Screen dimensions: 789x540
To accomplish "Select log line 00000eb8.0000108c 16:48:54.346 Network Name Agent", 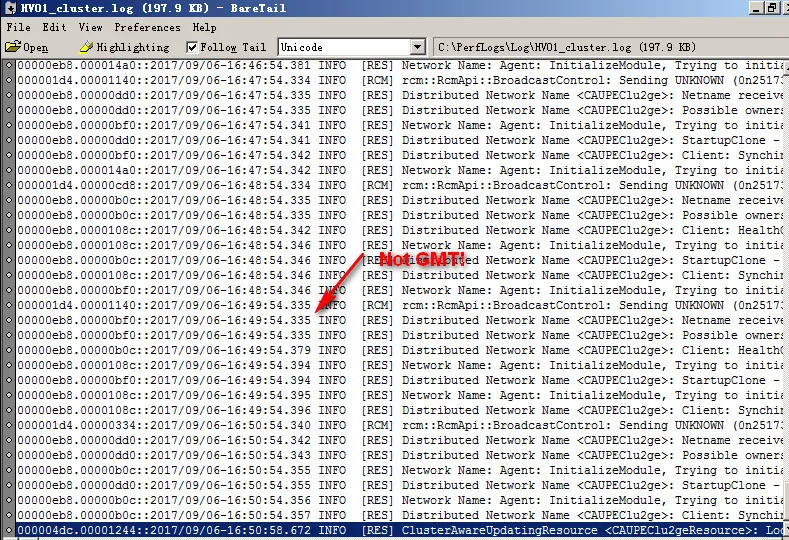I will pos(400,246).
